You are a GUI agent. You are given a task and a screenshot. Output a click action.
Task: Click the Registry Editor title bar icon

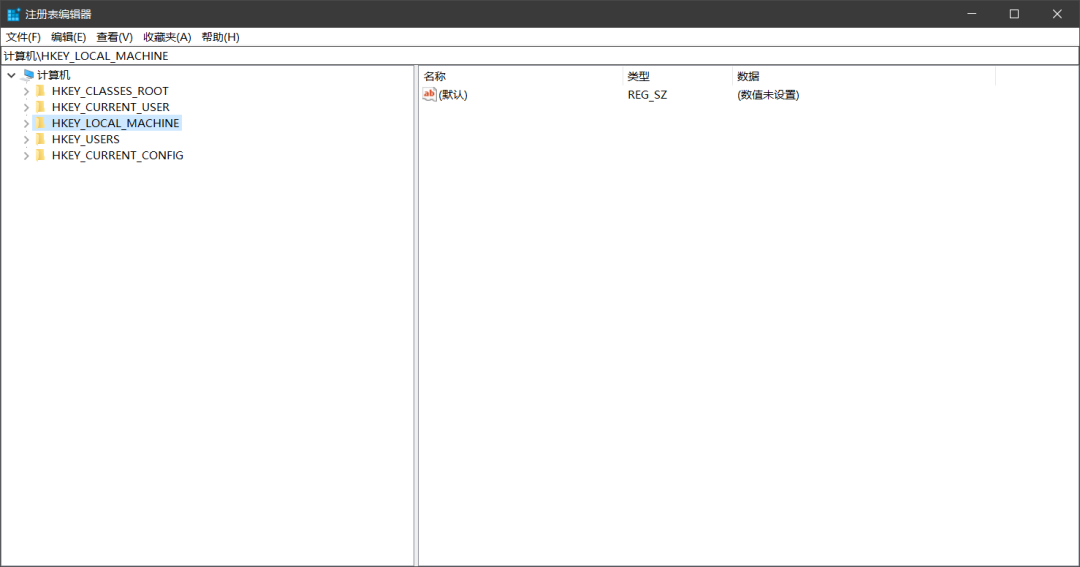(x=13, y=14)
